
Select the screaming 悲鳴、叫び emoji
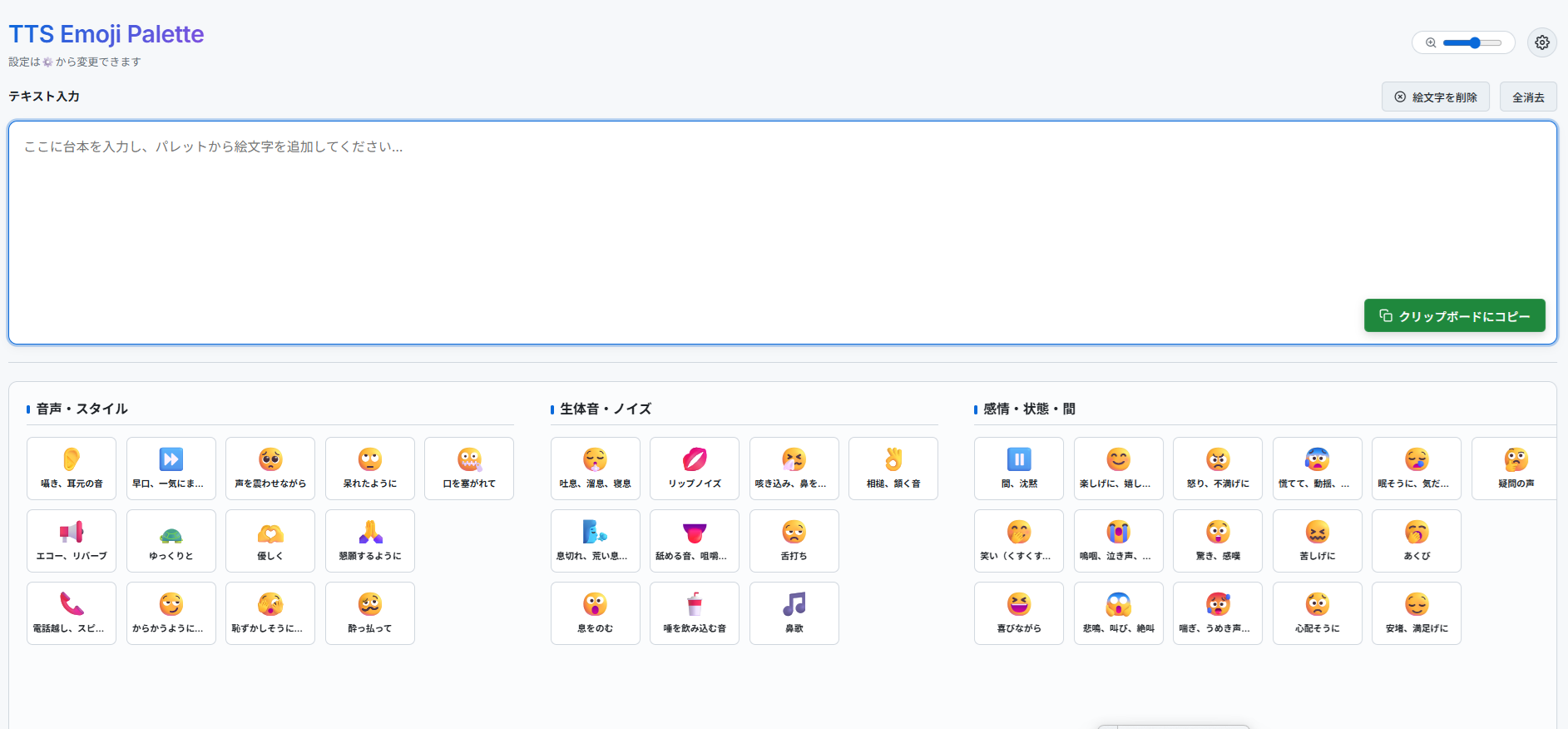[1118, 612]
